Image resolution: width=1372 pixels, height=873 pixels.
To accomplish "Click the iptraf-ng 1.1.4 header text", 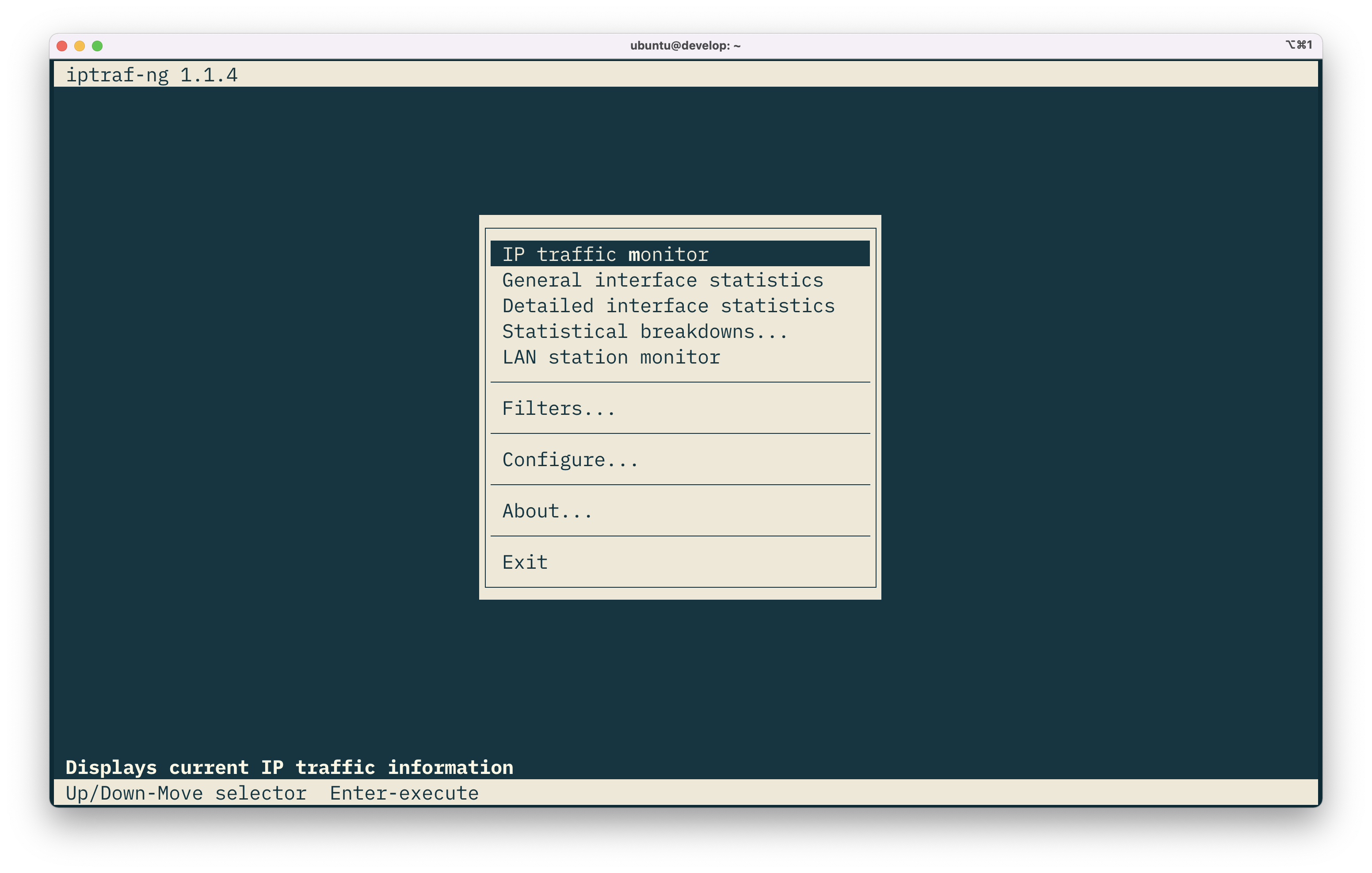I will 152,75.
